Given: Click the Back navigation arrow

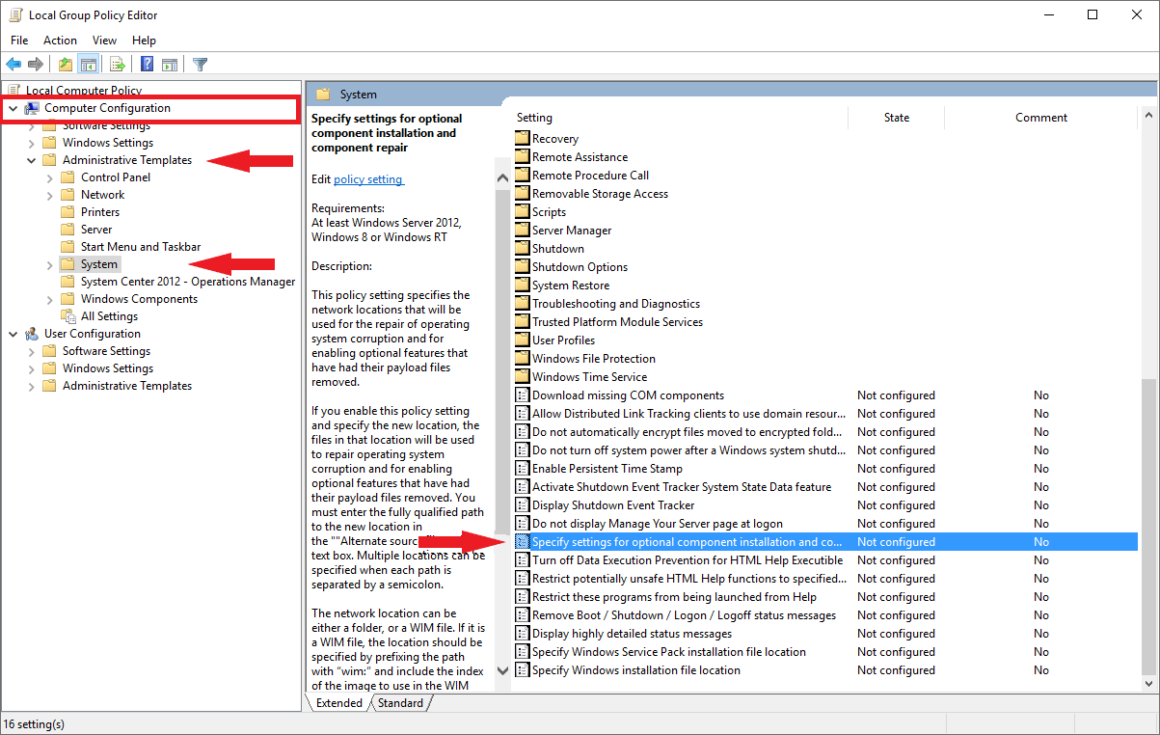Looking at the screenshot, I should coord(13,63).
